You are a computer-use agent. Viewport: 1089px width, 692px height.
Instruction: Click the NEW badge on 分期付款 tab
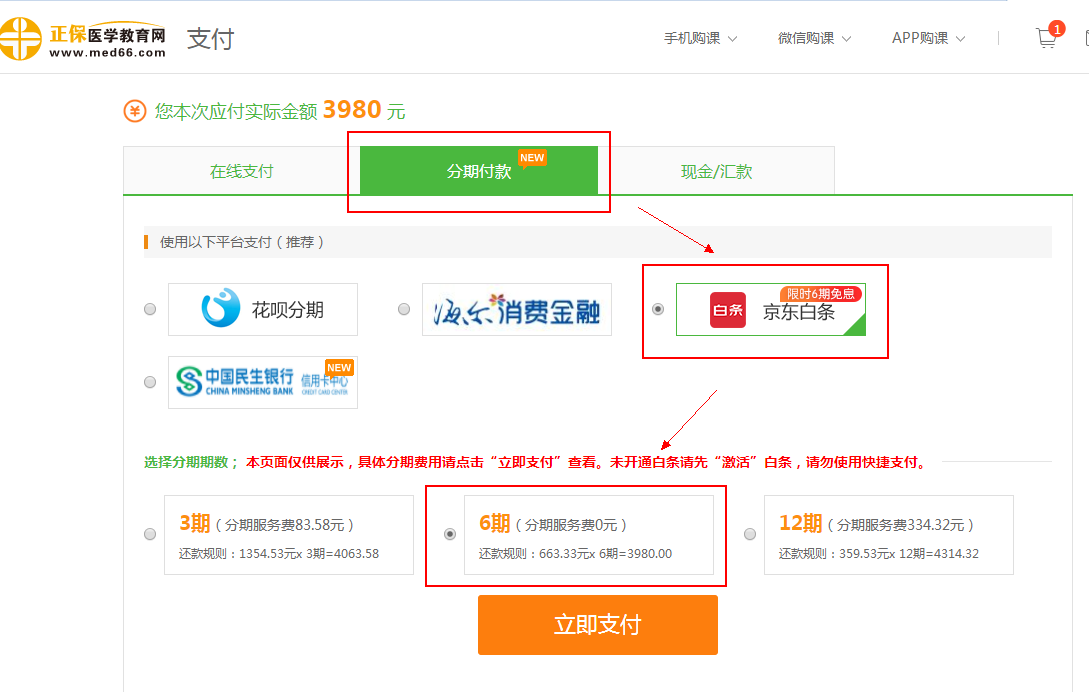(x=532, y=158)
